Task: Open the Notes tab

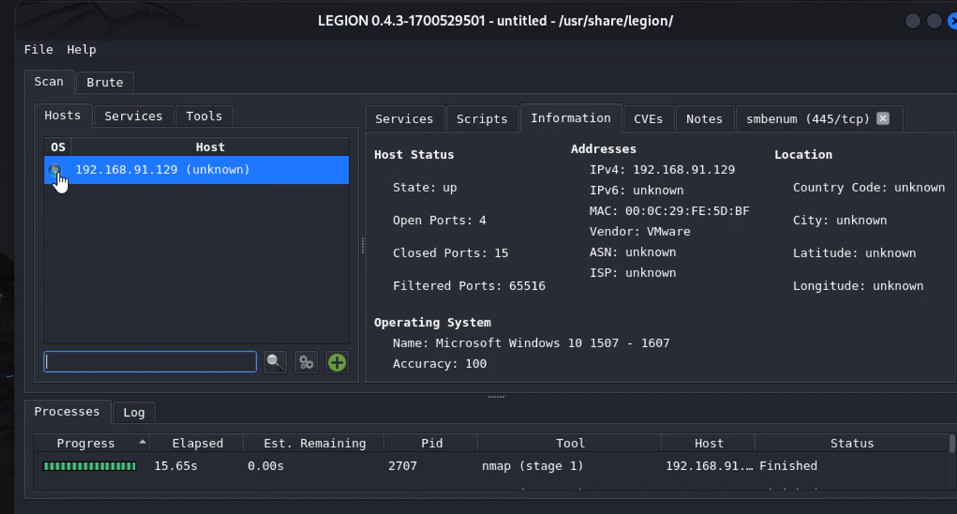Action: coord(704,119)
